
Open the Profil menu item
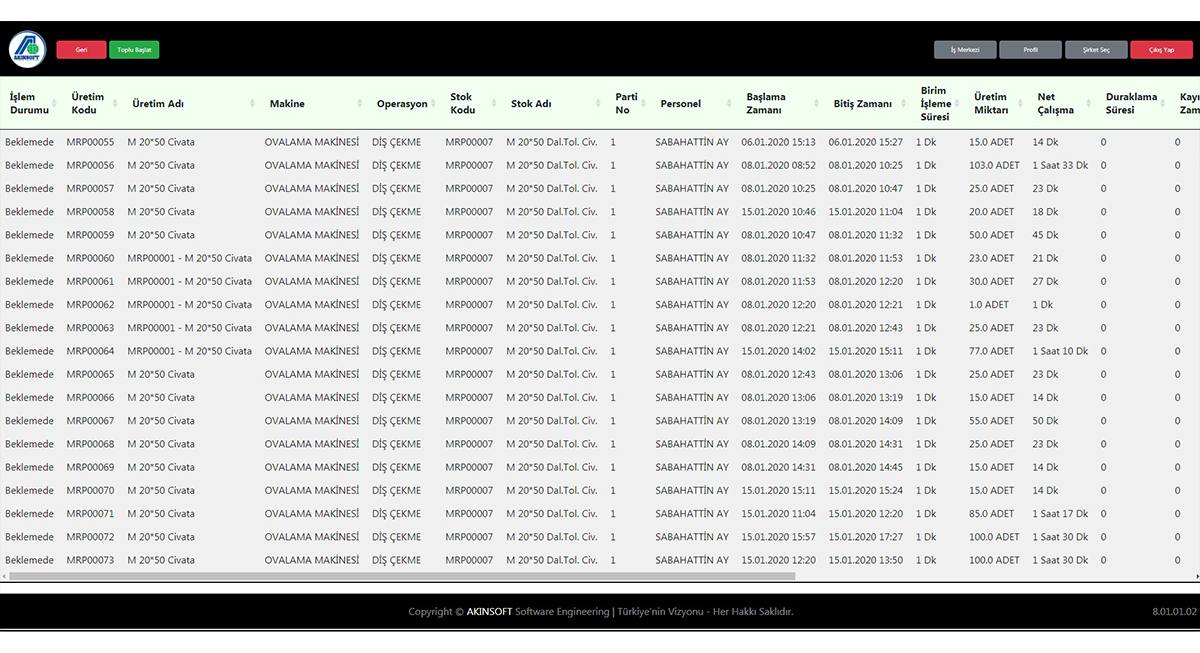1030,49
